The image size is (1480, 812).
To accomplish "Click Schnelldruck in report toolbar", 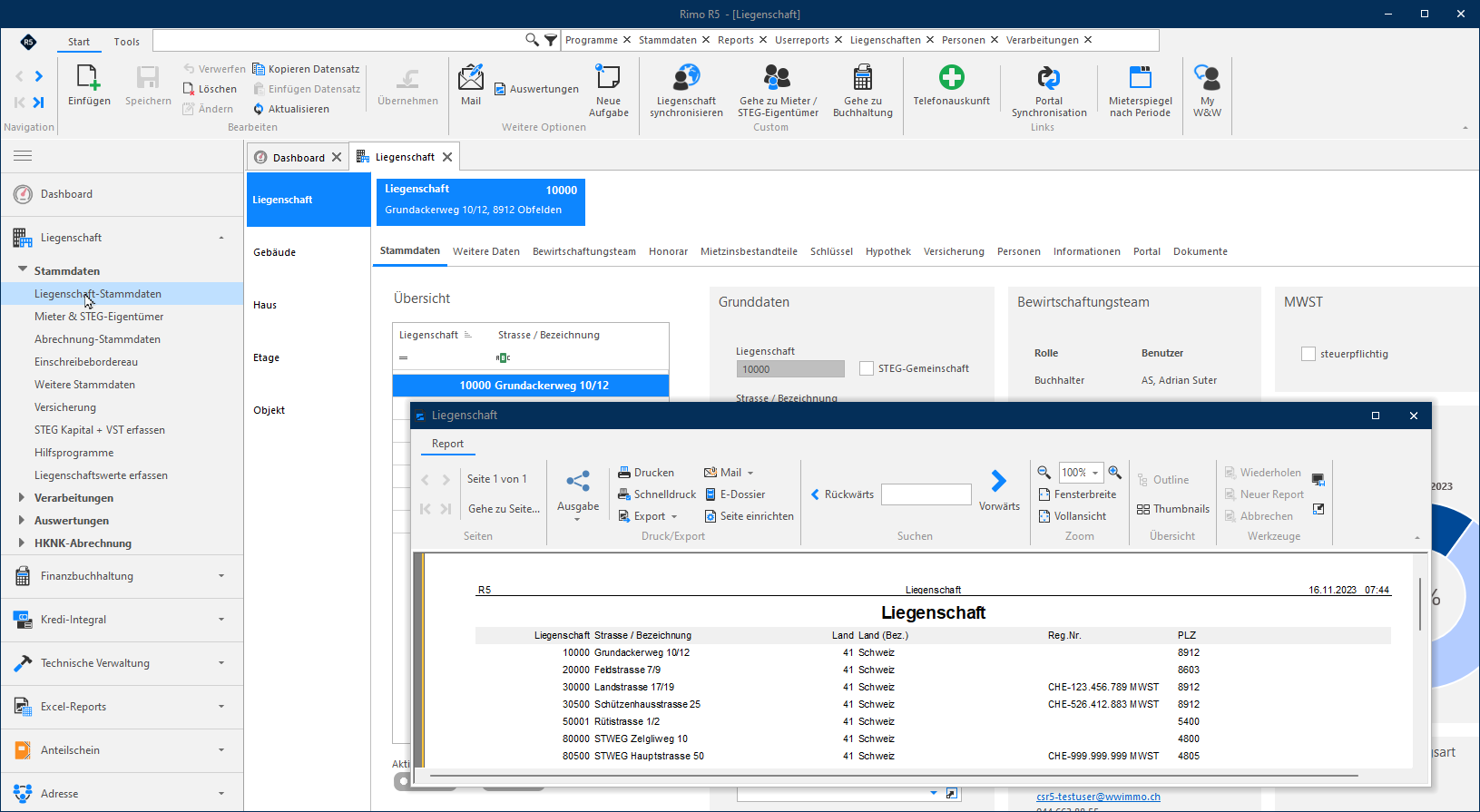I will point(657,494).
